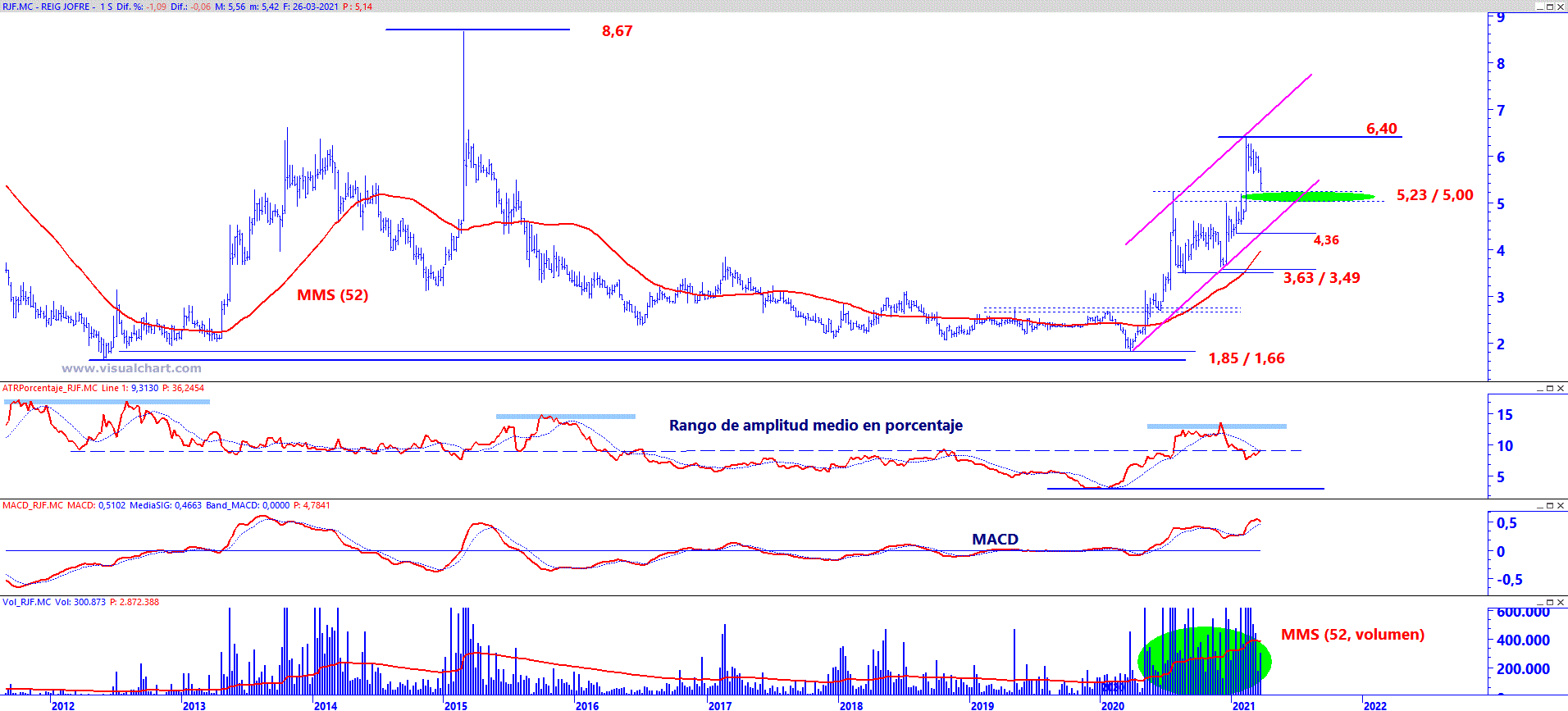Screen dimensions: 1568x711
Task: Select the 2013 year on time axis
Action: click(194, 705)
